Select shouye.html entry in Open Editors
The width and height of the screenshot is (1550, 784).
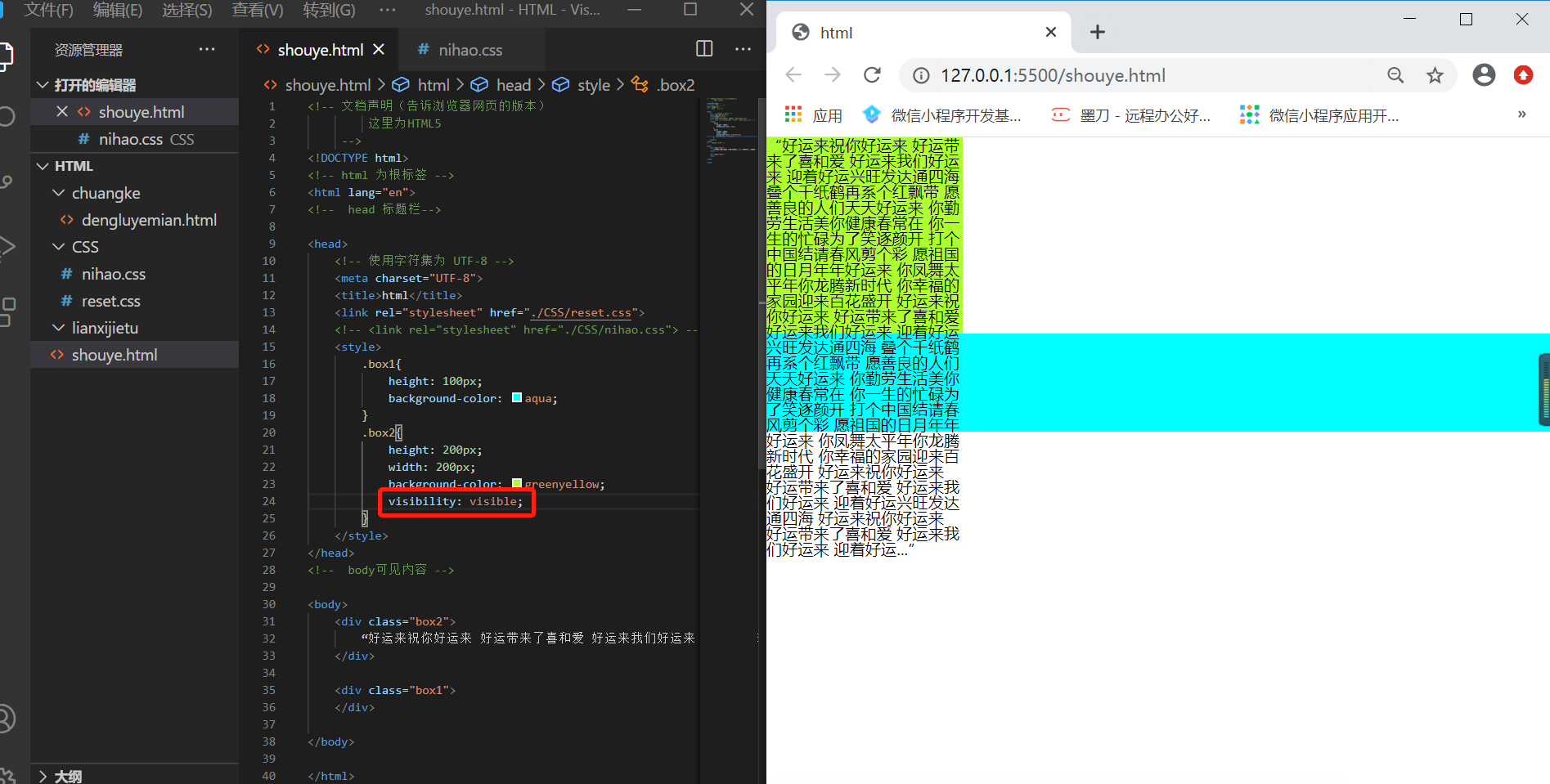pos(134,112)
